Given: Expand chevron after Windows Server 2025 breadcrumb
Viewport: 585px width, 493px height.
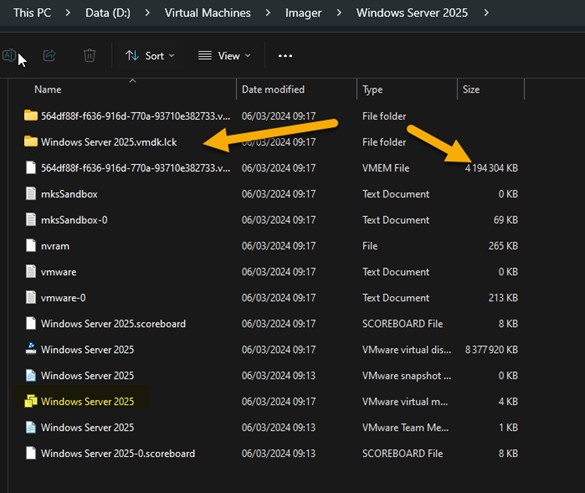Looking at the screenshot, I should click(x=486, y=13).
